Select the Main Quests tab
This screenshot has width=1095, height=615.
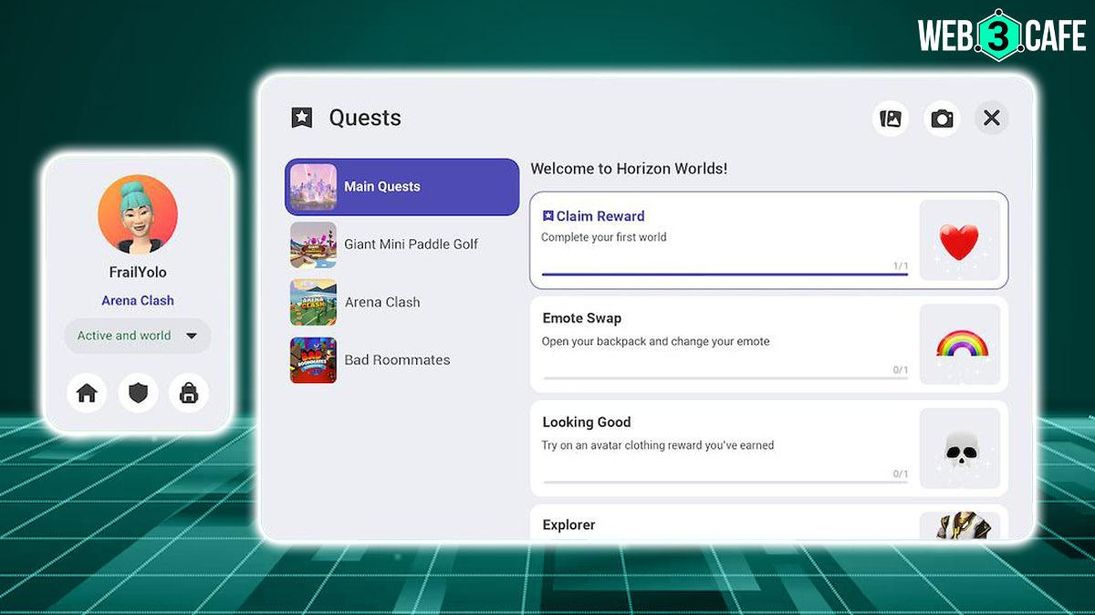(402, 187)
